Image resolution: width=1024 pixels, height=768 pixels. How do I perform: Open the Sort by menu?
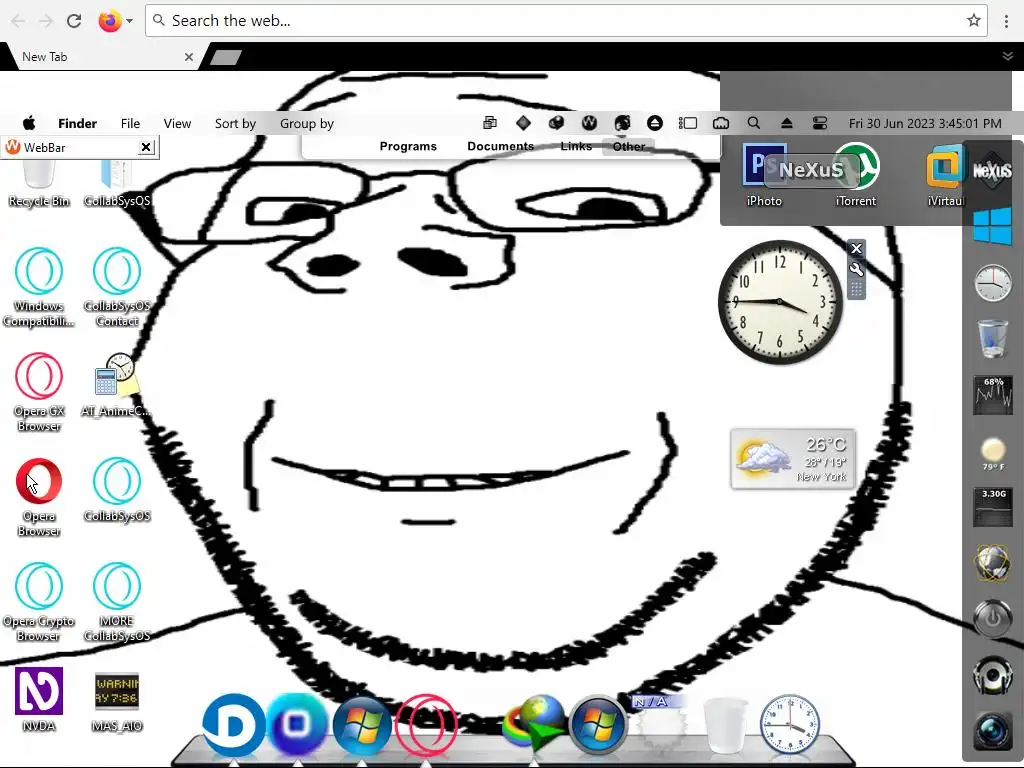pos(235,123)
